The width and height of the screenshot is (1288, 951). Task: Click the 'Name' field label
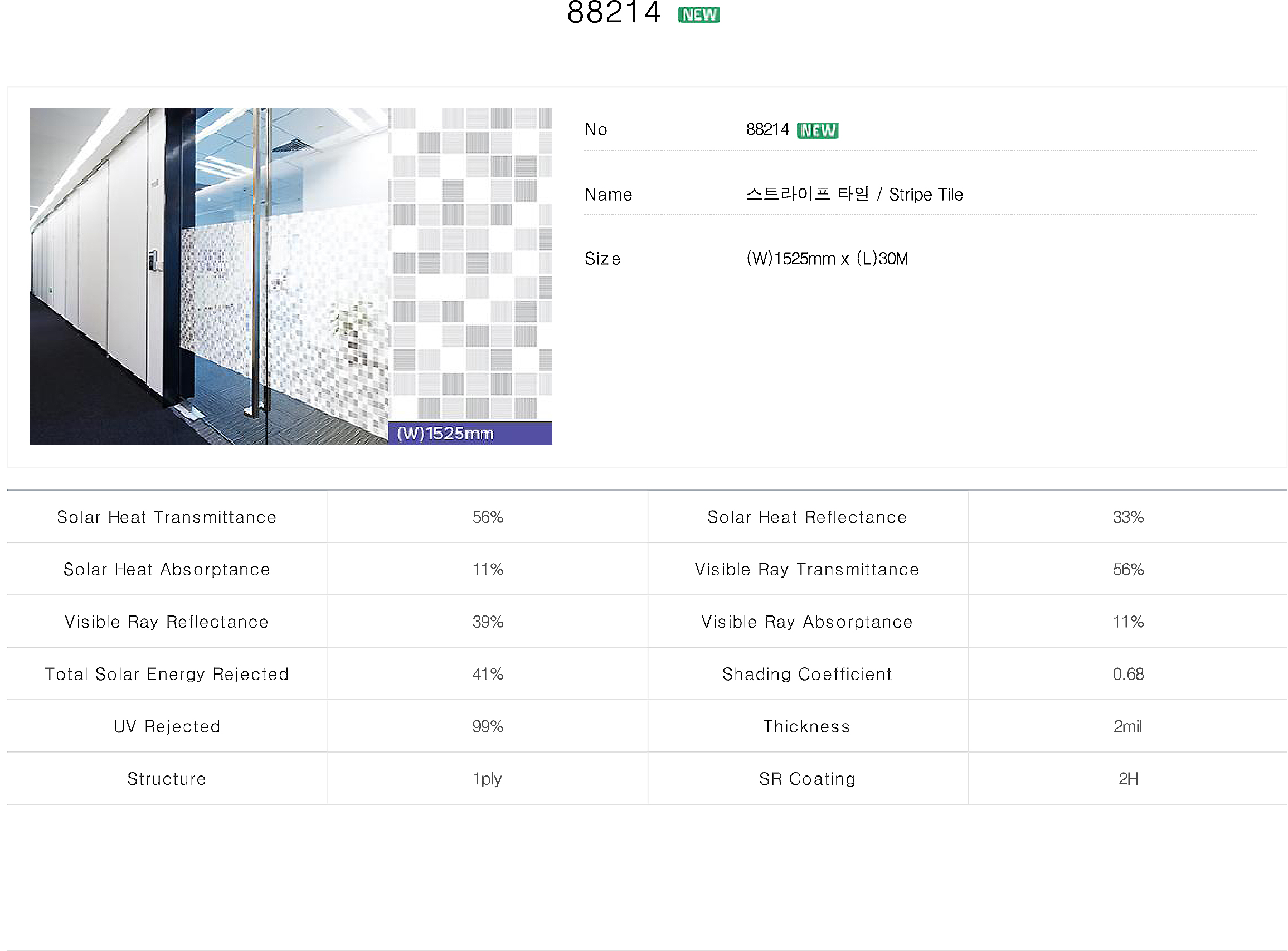pos(608,195)
